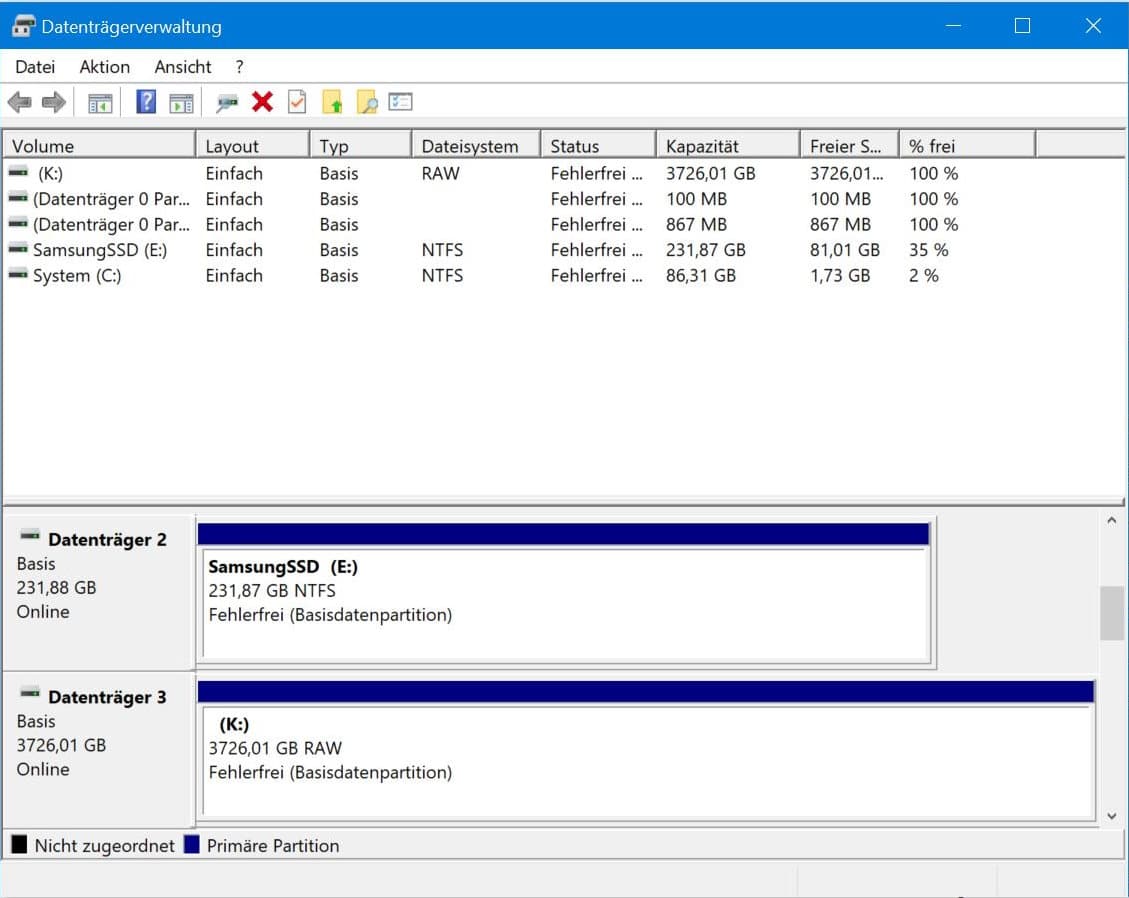
Task: Click the drive icon of the K: volume row
Action: pyautogui.click(x=18, y=172)
